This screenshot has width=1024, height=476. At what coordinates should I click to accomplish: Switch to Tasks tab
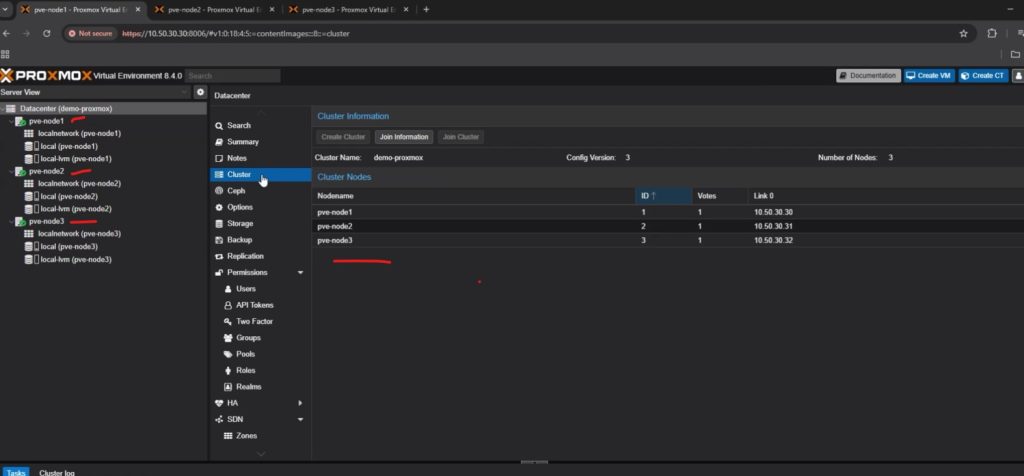[16, 472]
